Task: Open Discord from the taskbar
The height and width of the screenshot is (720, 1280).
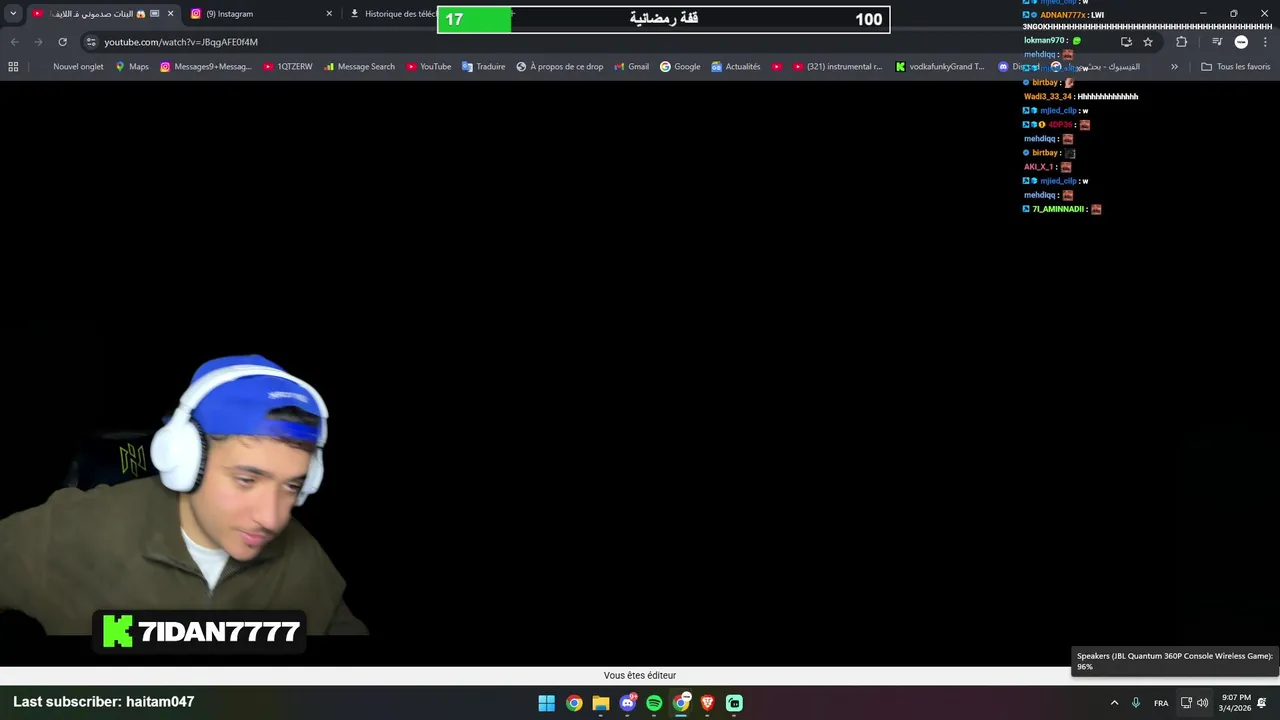Action: [x=628, y=703]
